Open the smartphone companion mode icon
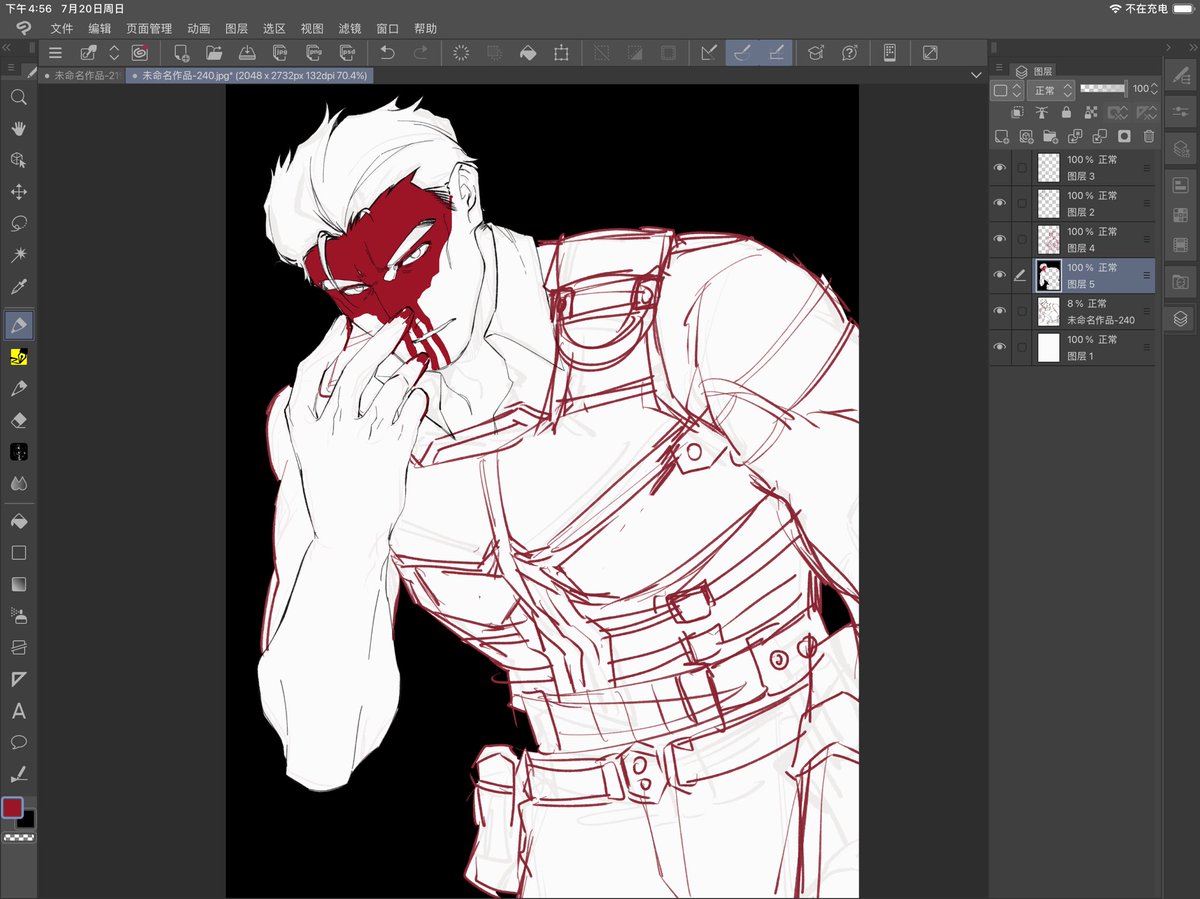Image resolution: width=1200 pixels, height=899 pixels. 889,53
